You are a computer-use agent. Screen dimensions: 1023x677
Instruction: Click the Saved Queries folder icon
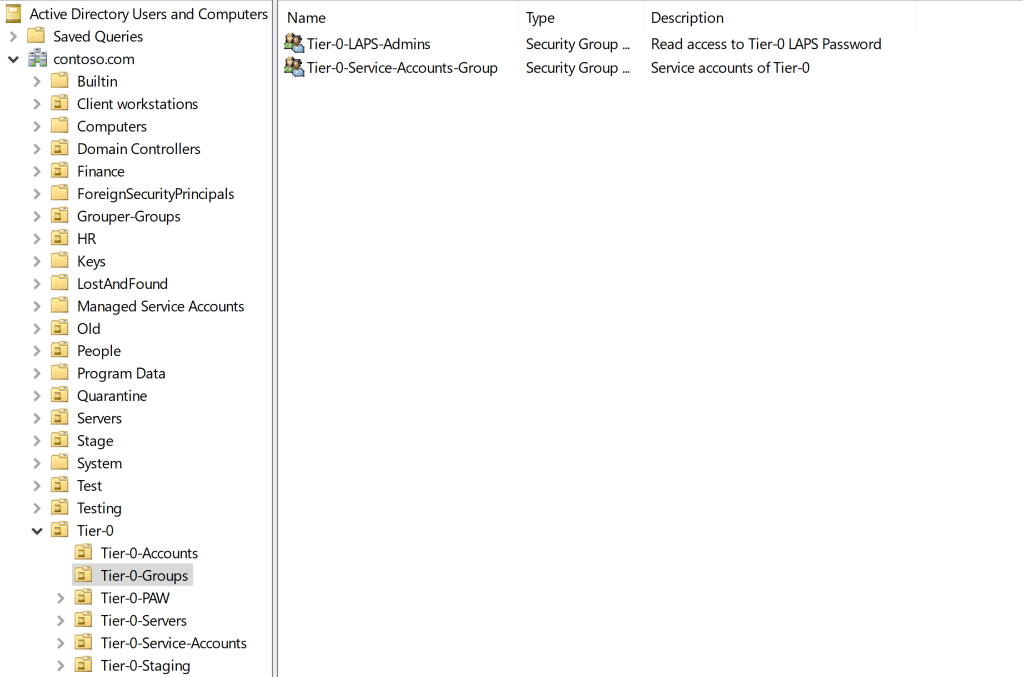click(x=37, y=36)
